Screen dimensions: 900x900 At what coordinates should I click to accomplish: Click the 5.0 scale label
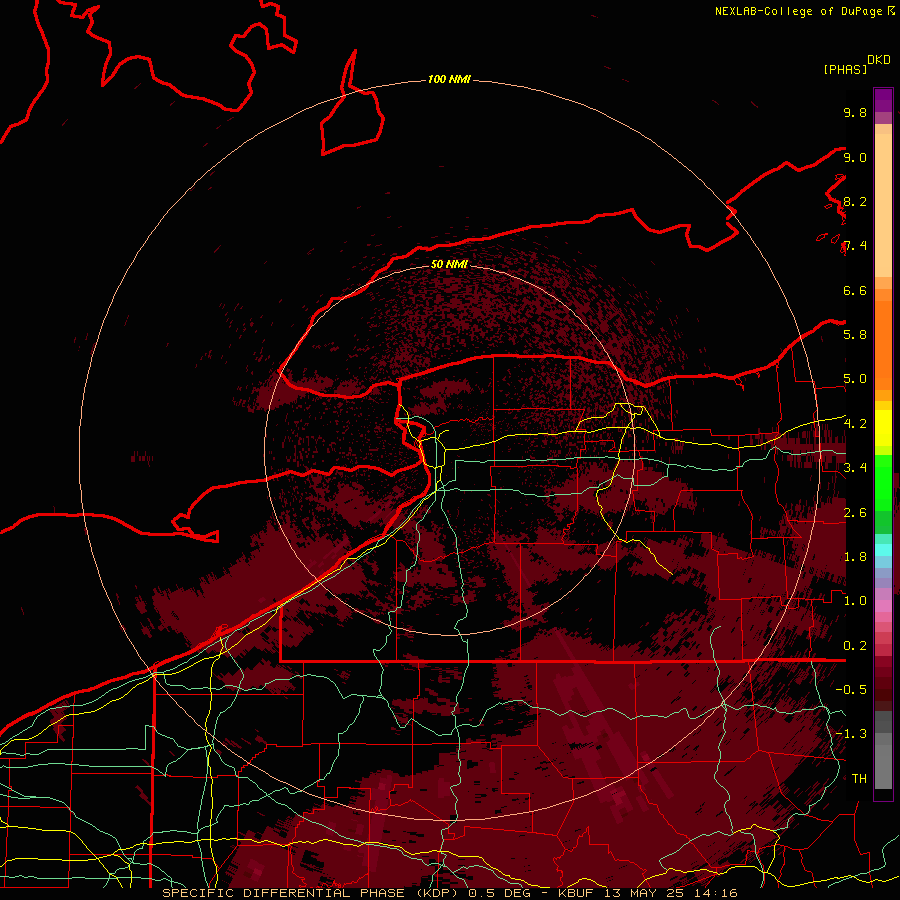coord(855,379)
